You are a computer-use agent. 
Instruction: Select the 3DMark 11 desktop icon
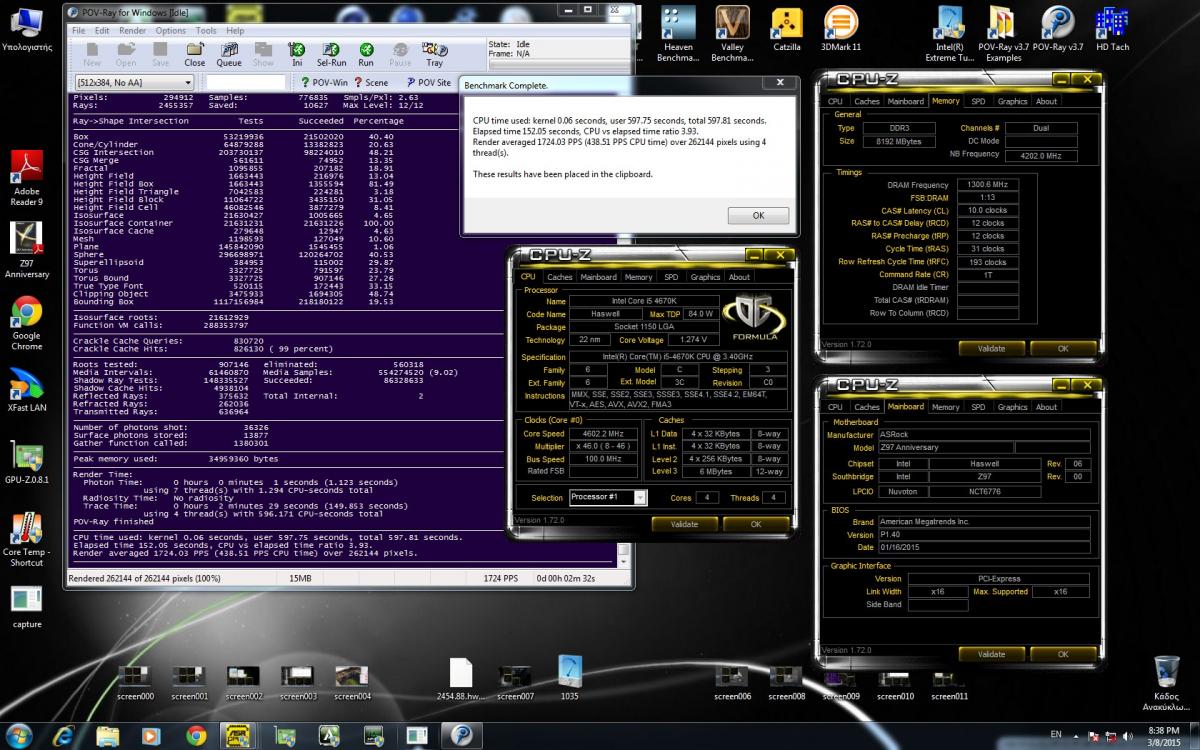tap(841, 30)
